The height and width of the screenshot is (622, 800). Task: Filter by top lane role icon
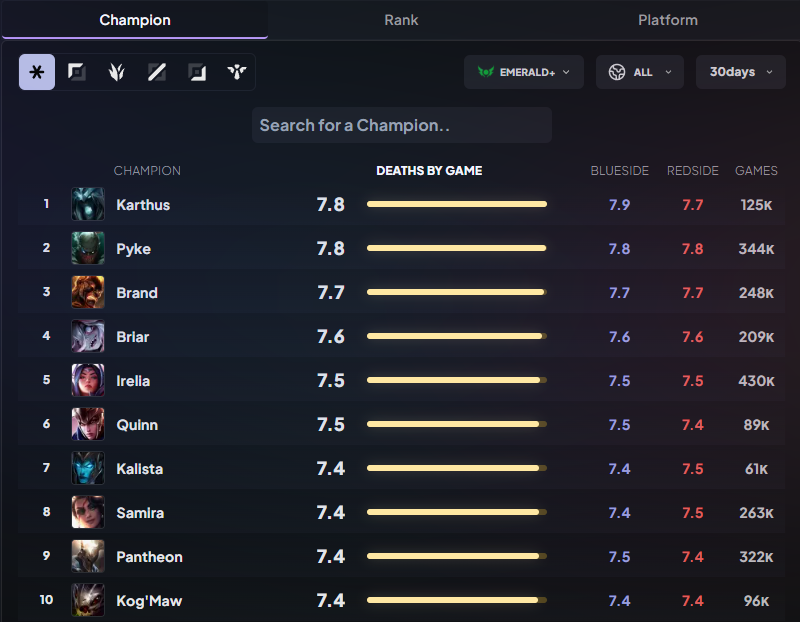click(x=77, y=72)
